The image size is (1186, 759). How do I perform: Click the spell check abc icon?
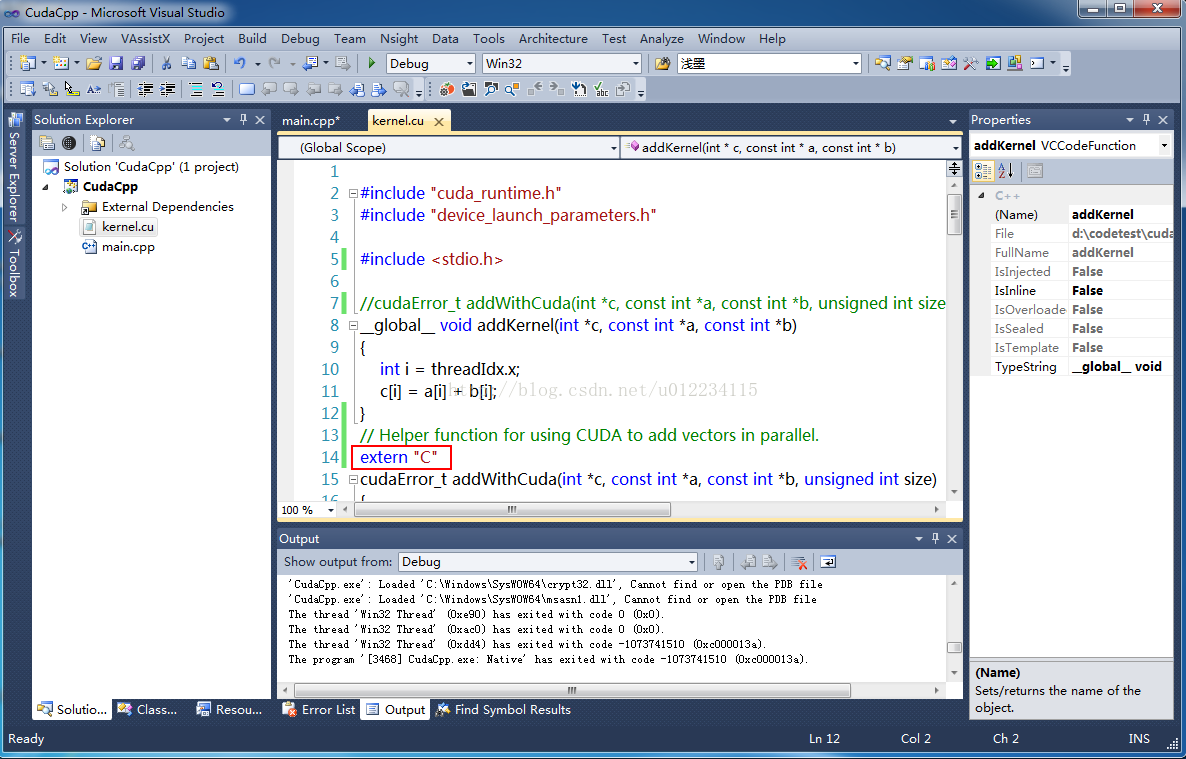coord(601,89)
